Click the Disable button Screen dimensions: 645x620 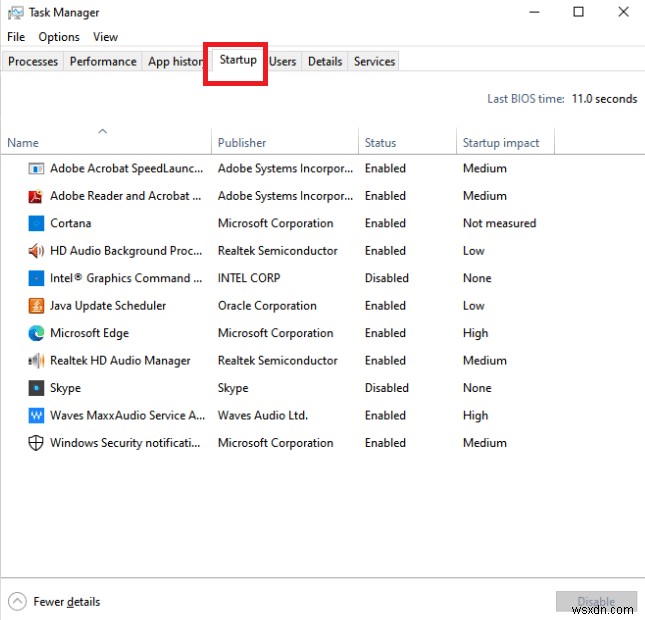[x=596, y=601]
